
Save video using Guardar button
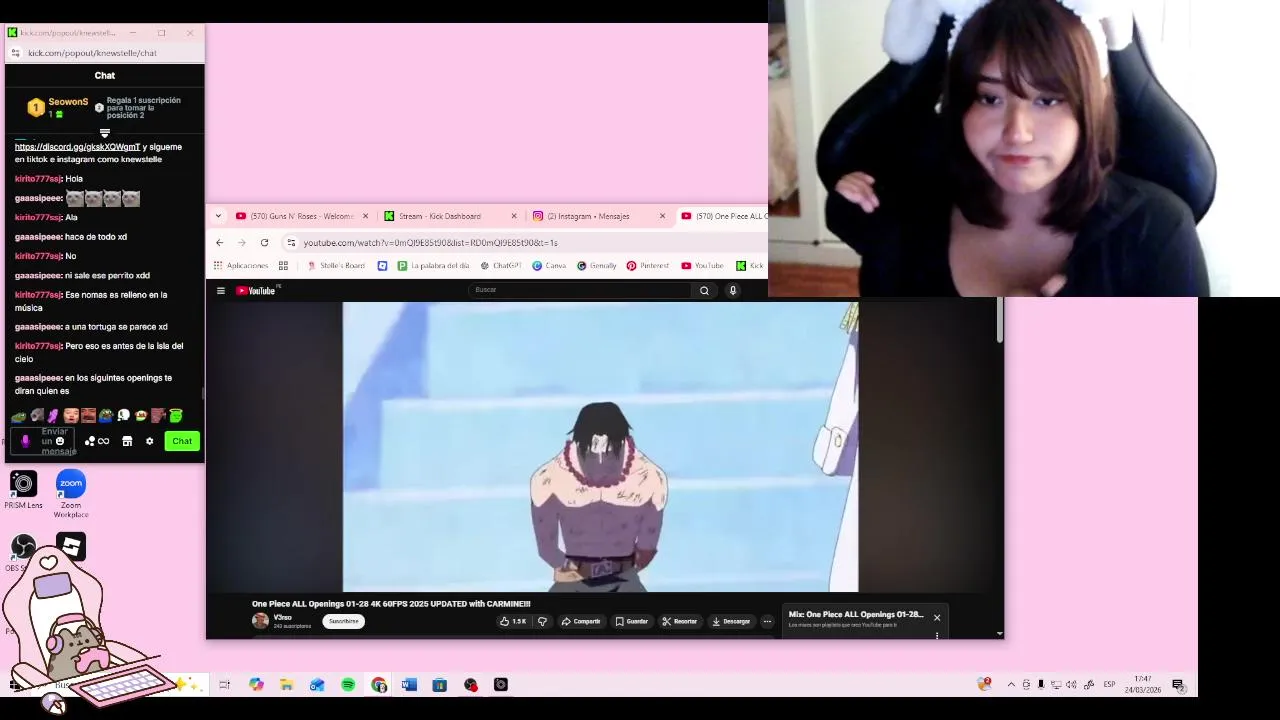(632, 621)
